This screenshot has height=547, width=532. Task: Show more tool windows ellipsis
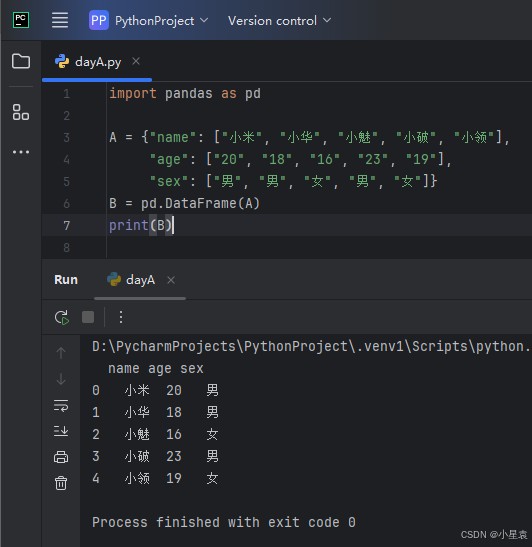click(x=21, y=152)
